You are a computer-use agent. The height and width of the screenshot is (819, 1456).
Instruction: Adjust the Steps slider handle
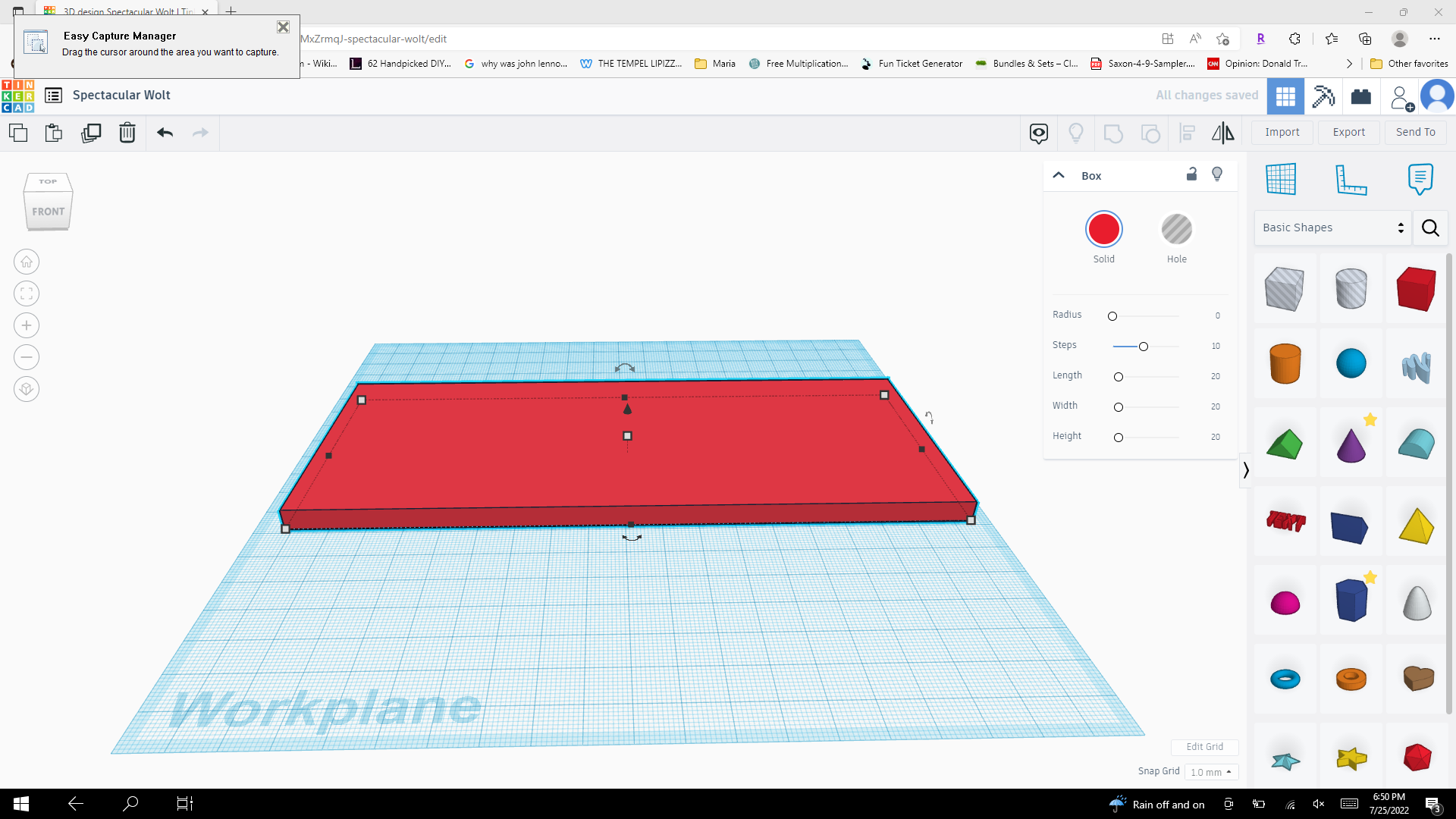(1144, 347)
